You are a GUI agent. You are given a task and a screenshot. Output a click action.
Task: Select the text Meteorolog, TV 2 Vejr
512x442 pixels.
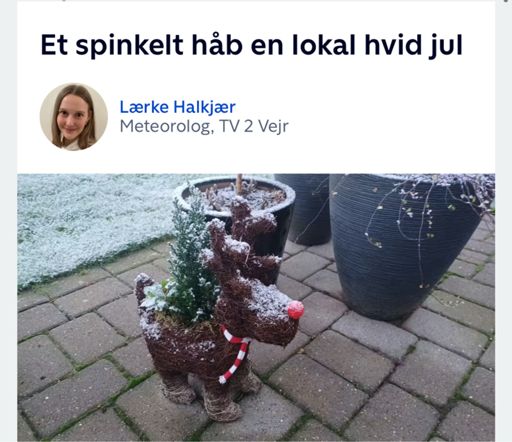tap(204, 126)
